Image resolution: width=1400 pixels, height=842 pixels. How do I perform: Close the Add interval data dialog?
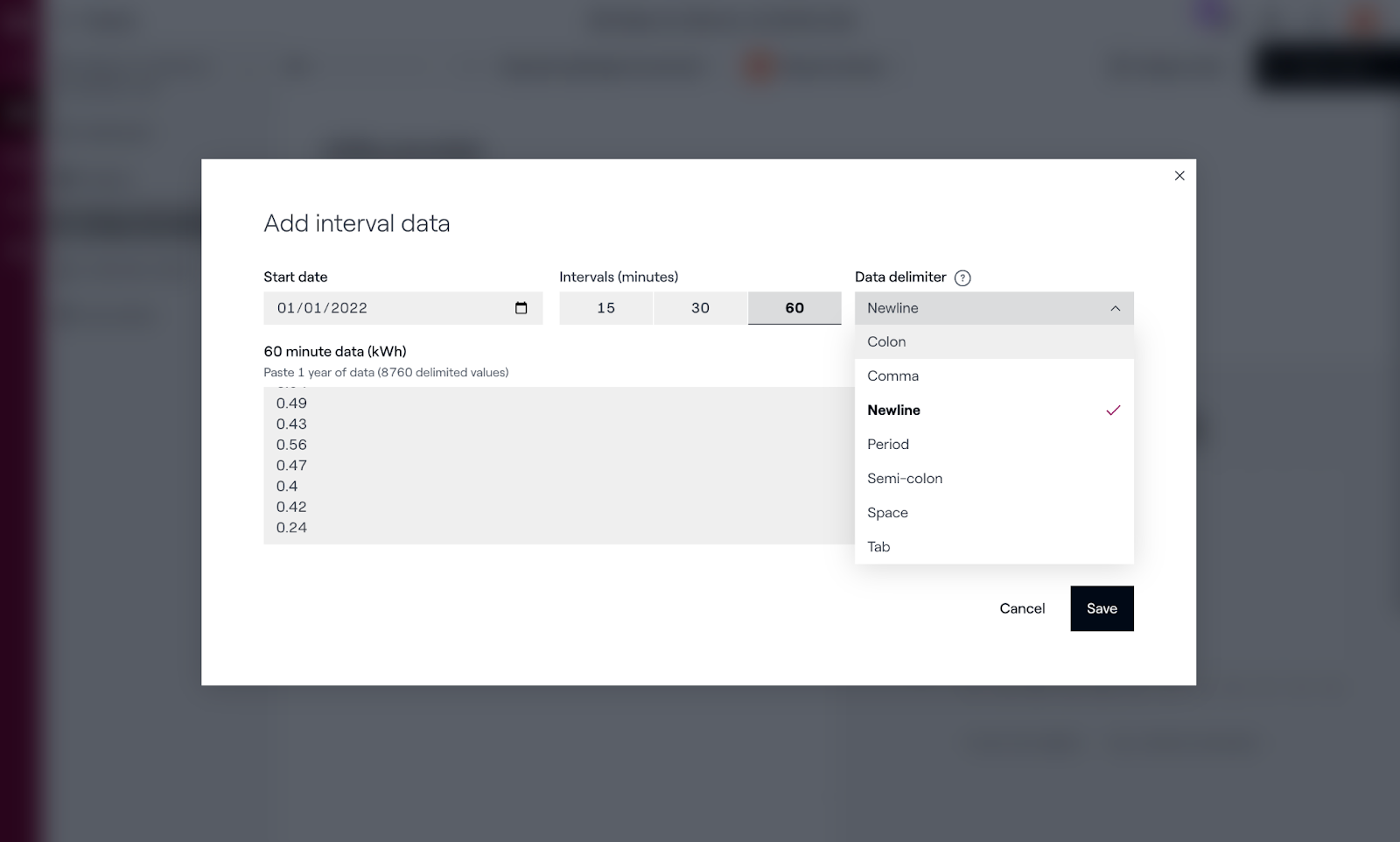coord(1179,176)
